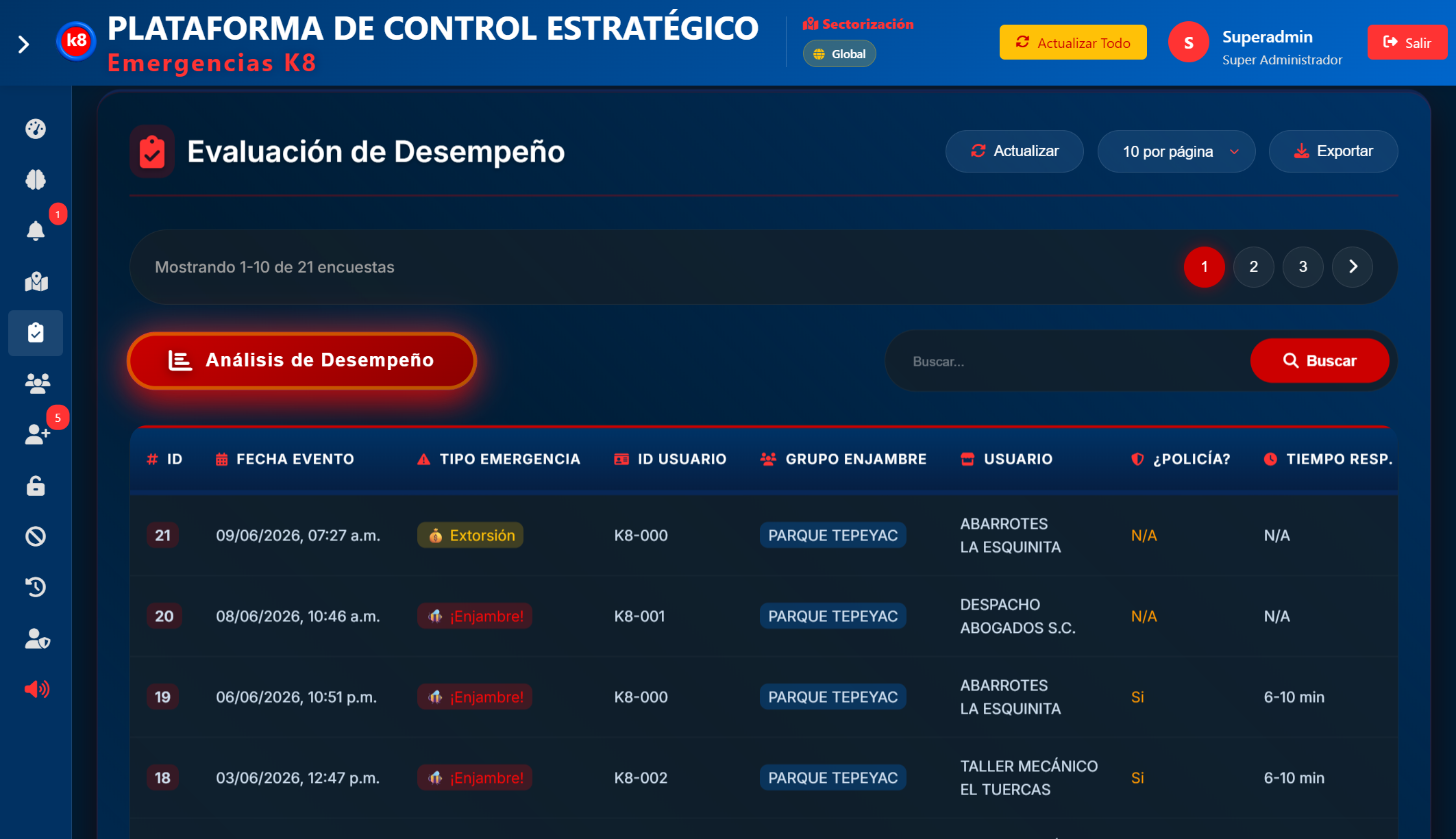Screen dimensions: 1456x839
Task: Click the Sectorización label
Action: [858, 24]
